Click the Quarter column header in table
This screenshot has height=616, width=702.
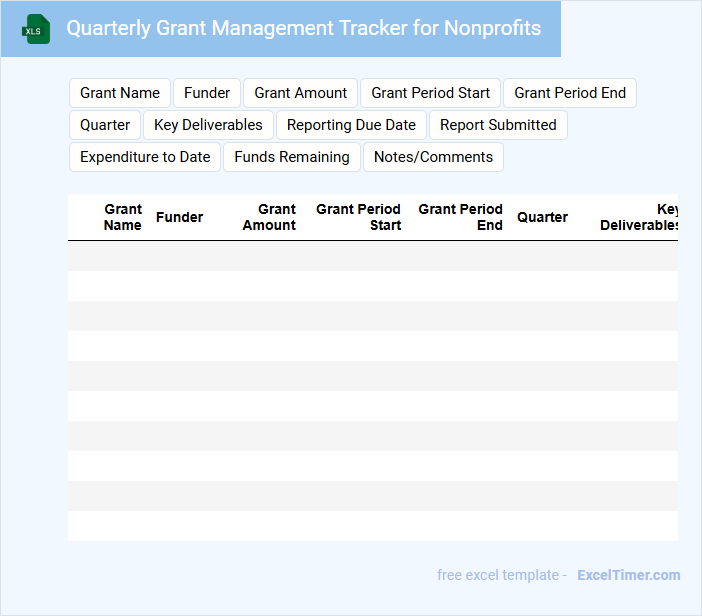(542, 217)
